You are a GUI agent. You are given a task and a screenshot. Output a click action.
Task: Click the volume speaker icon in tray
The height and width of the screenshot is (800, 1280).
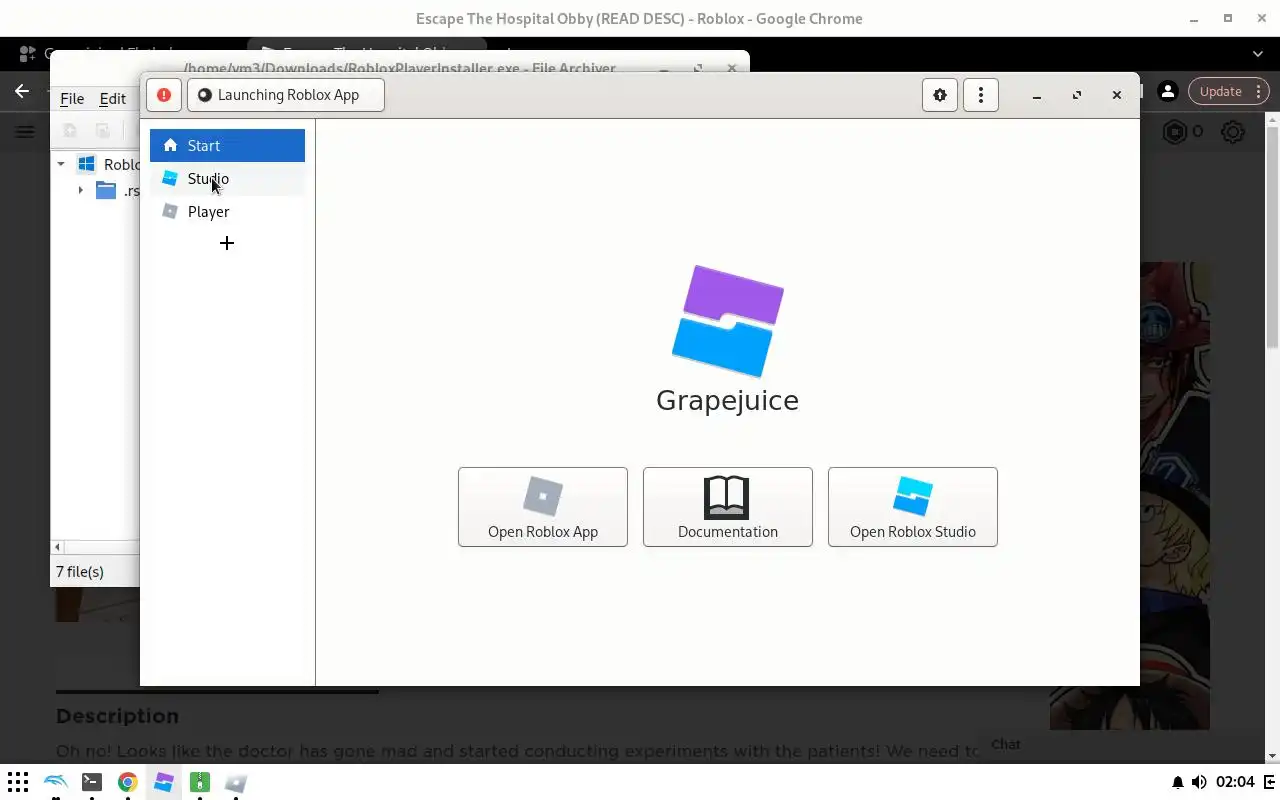[1199, 782]
